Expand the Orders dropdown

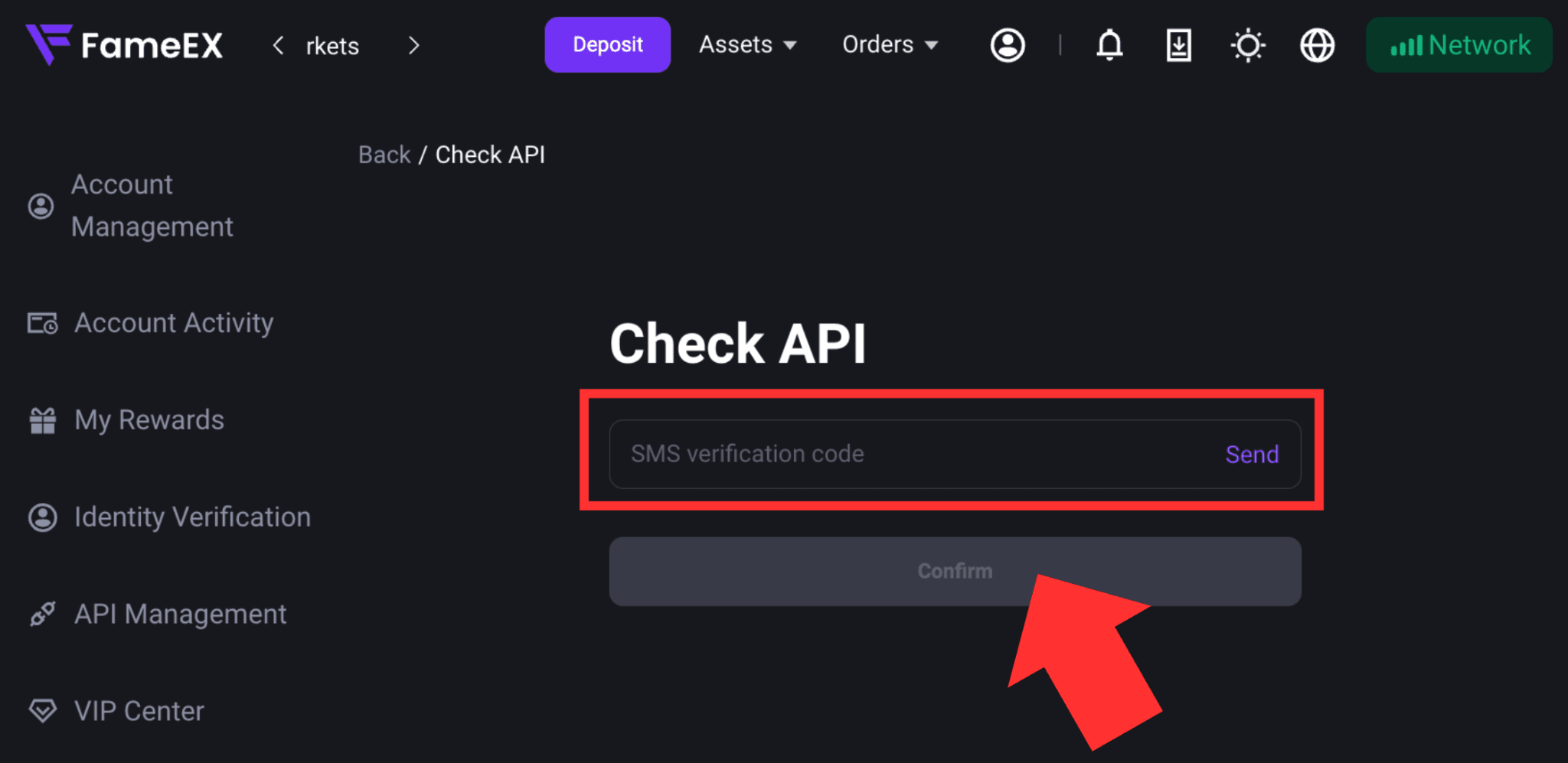(x=890, y=45)
